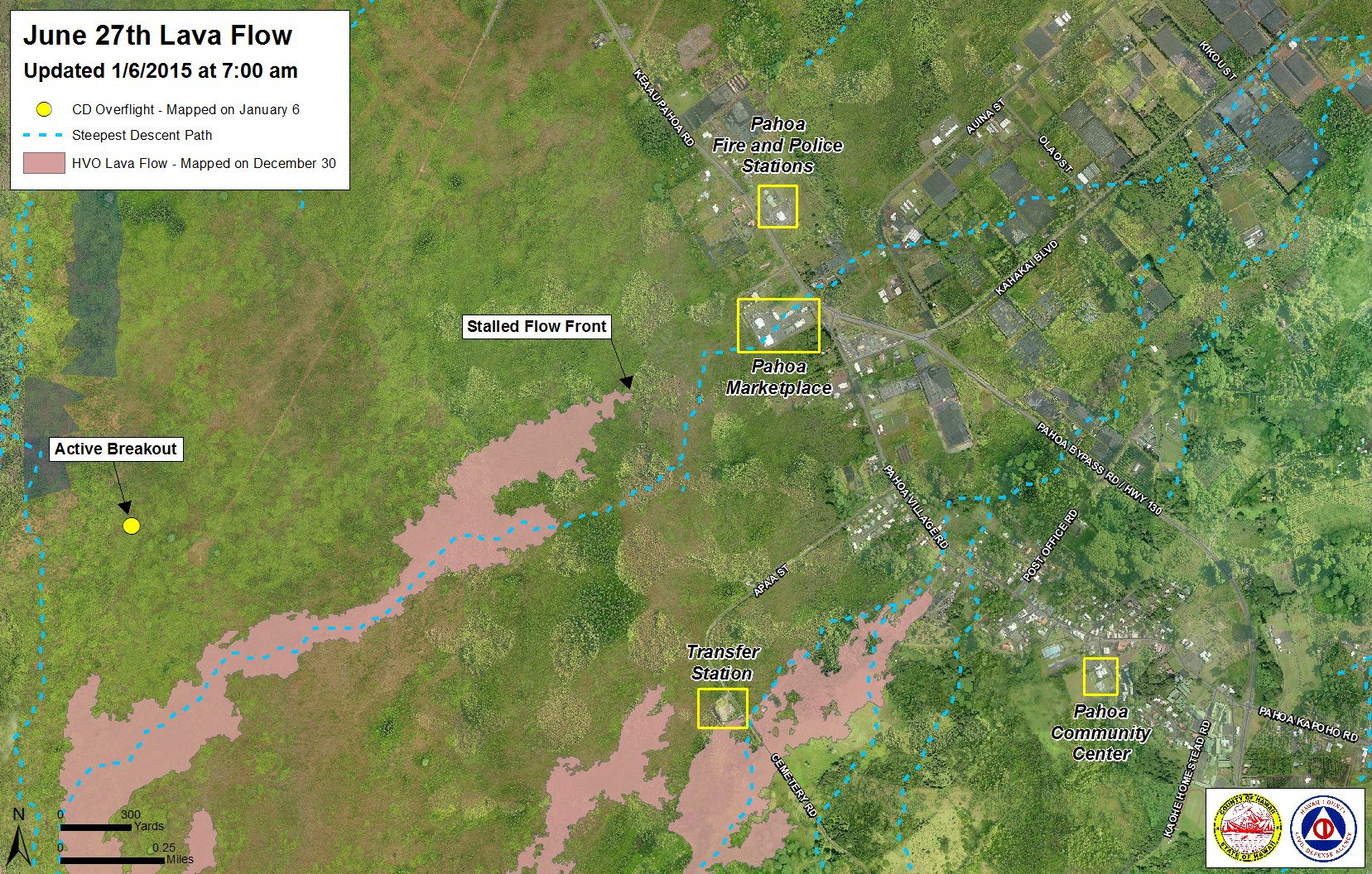Click the County of Hawaii seal
This screenshot has height=874, width=1372.
pos(1248,828)
